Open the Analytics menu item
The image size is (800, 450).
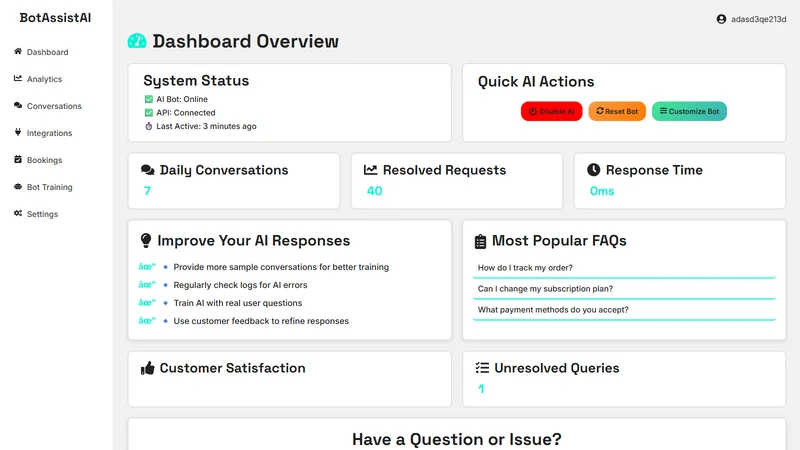[44, 79]
